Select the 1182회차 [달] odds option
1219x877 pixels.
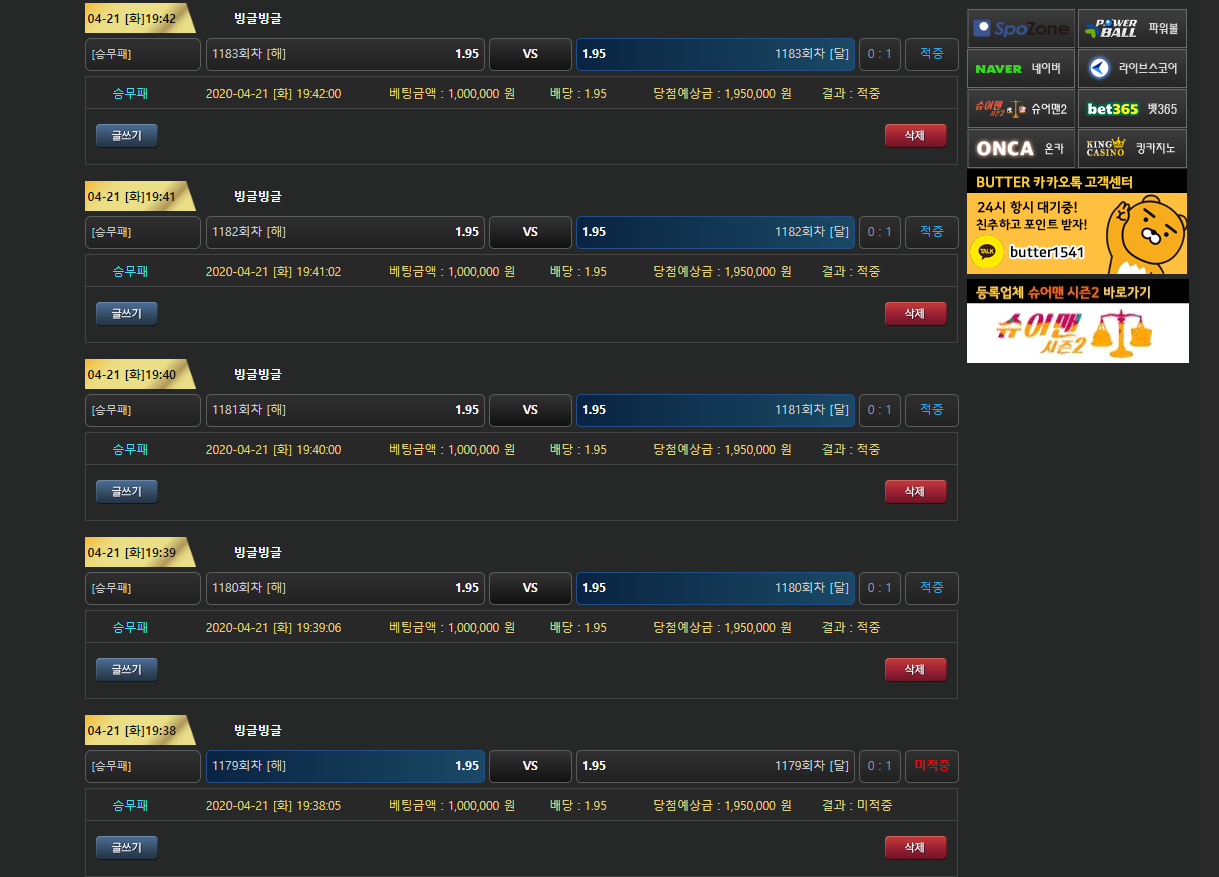click(x=715, y=232)
